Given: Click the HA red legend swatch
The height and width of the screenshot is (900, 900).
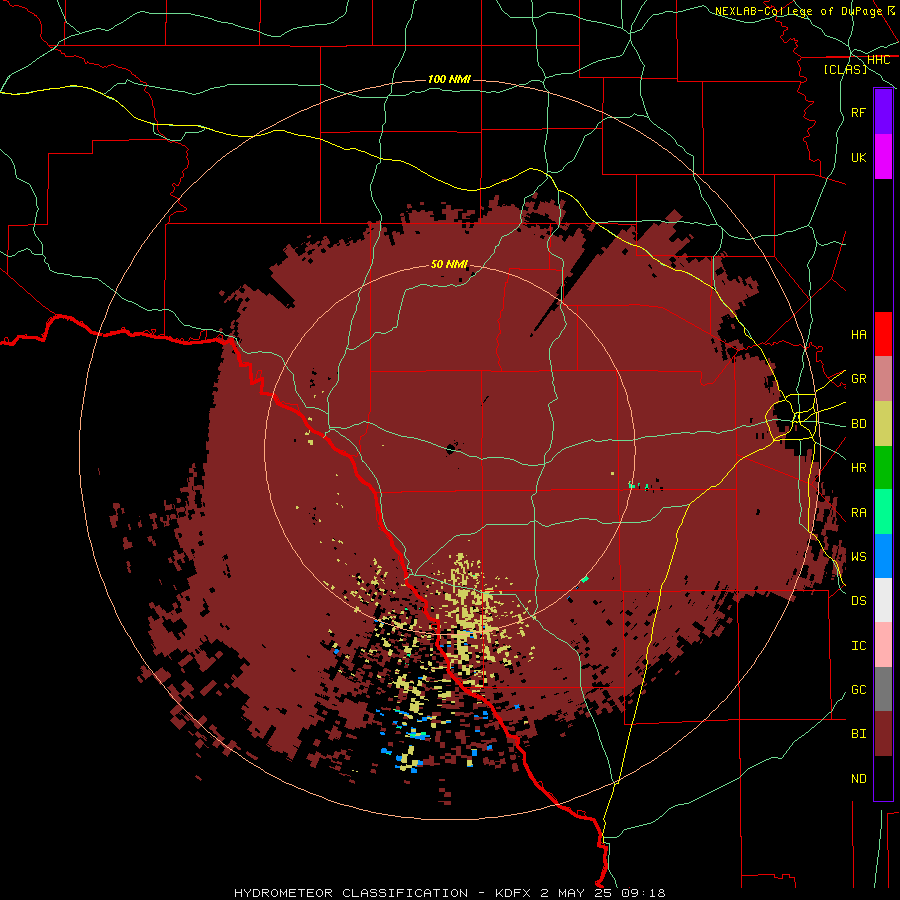Looking at the screenshot, I should point(883,334).
